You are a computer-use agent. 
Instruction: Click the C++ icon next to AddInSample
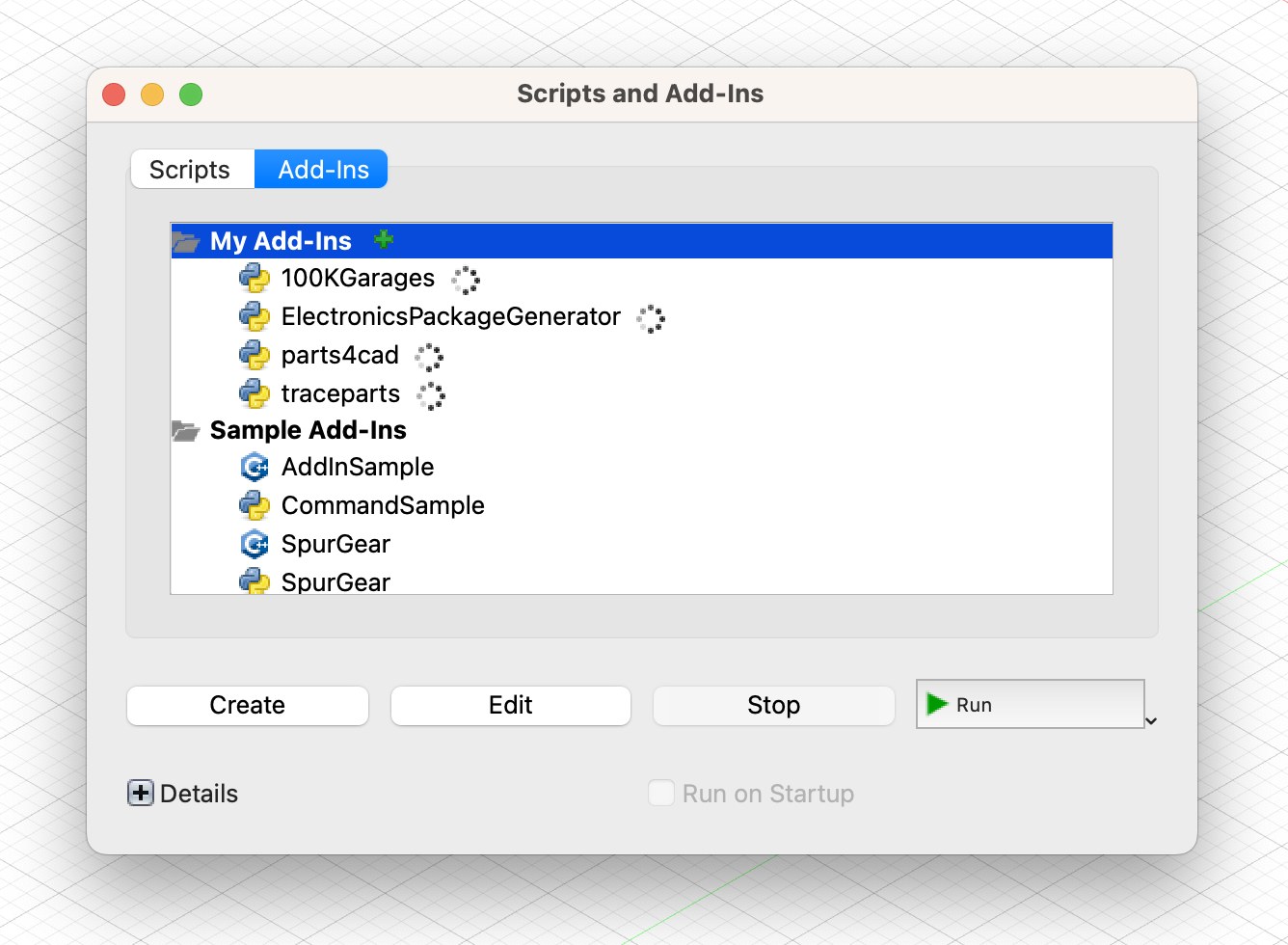point(255,467)
